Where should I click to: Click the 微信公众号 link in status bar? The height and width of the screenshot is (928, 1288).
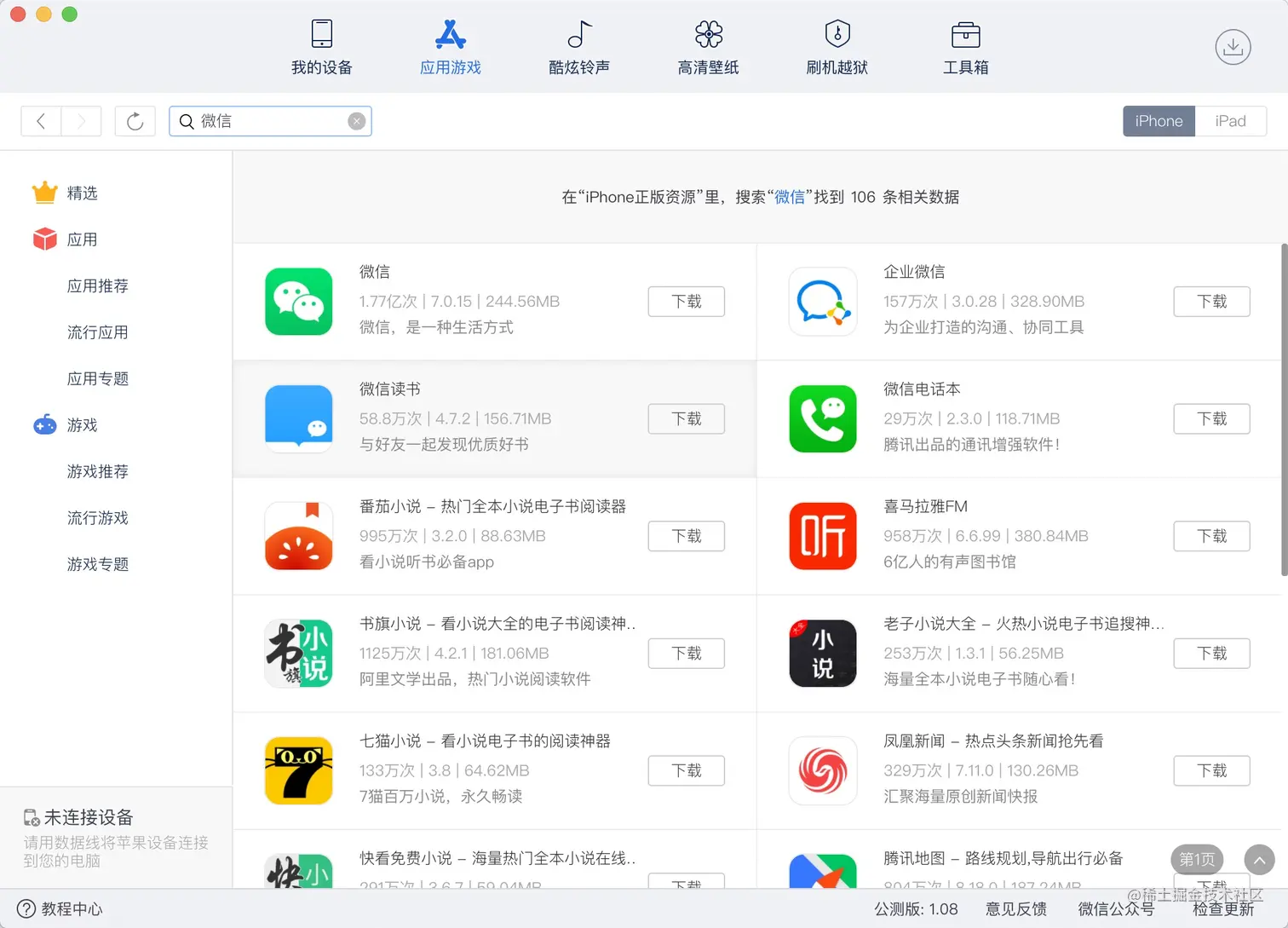1116,909
